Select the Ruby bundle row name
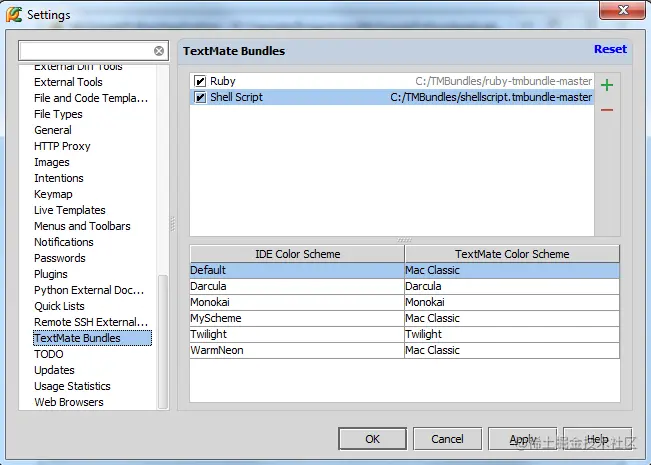Image resolution: width=651 pixels, height=465 pixels. click(x=223, y=81)
